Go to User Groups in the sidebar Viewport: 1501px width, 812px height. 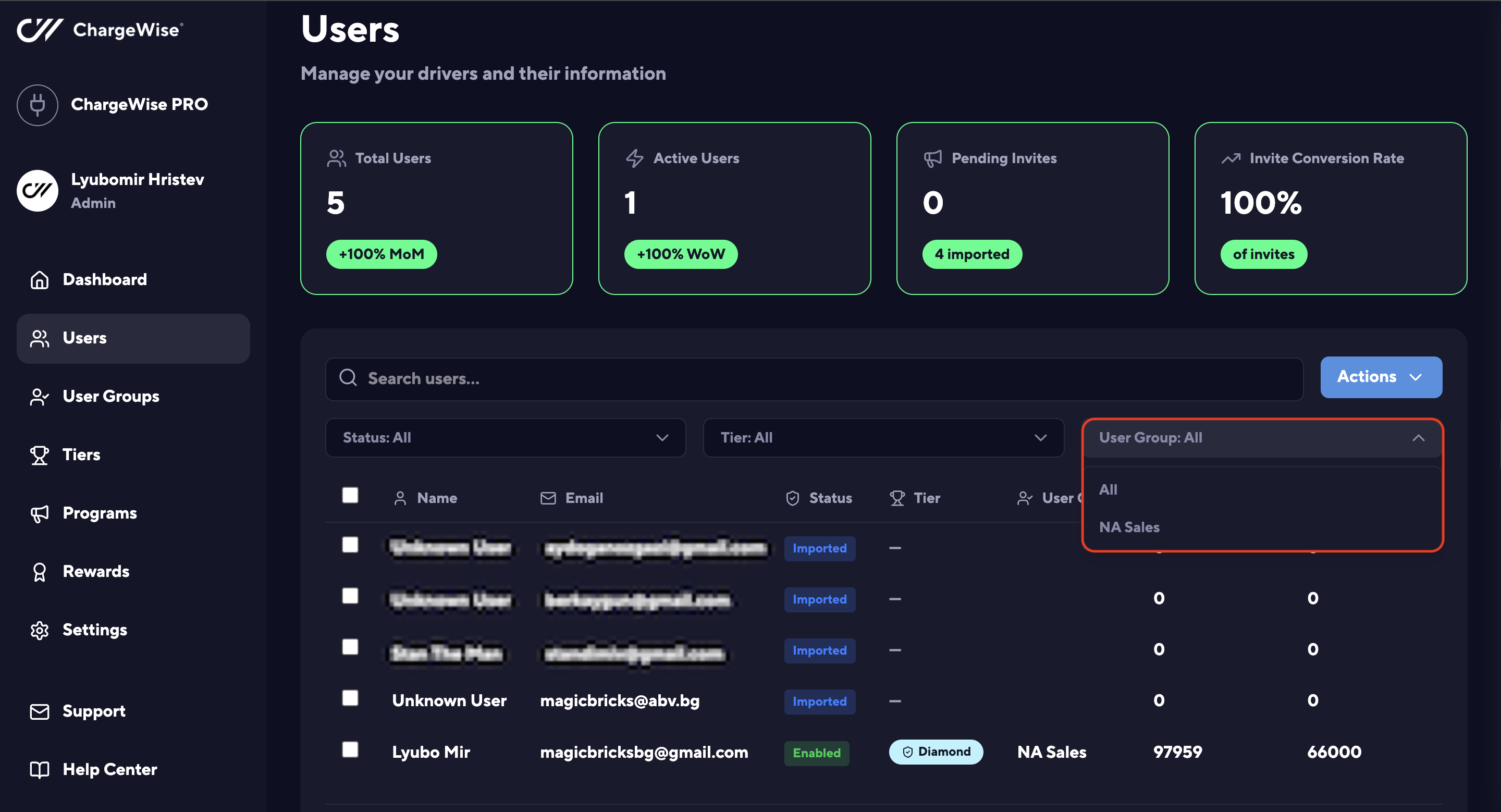110,397
